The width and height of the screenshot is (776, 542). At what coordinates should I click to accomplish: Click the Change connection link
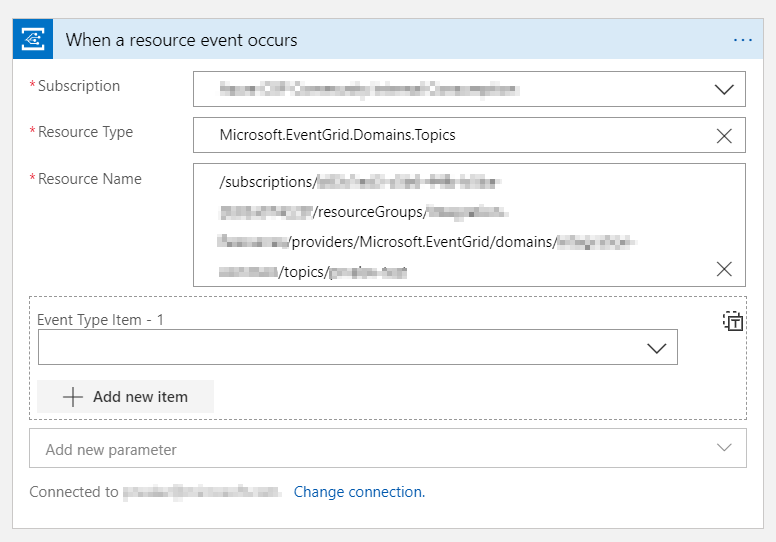[359, 492]
